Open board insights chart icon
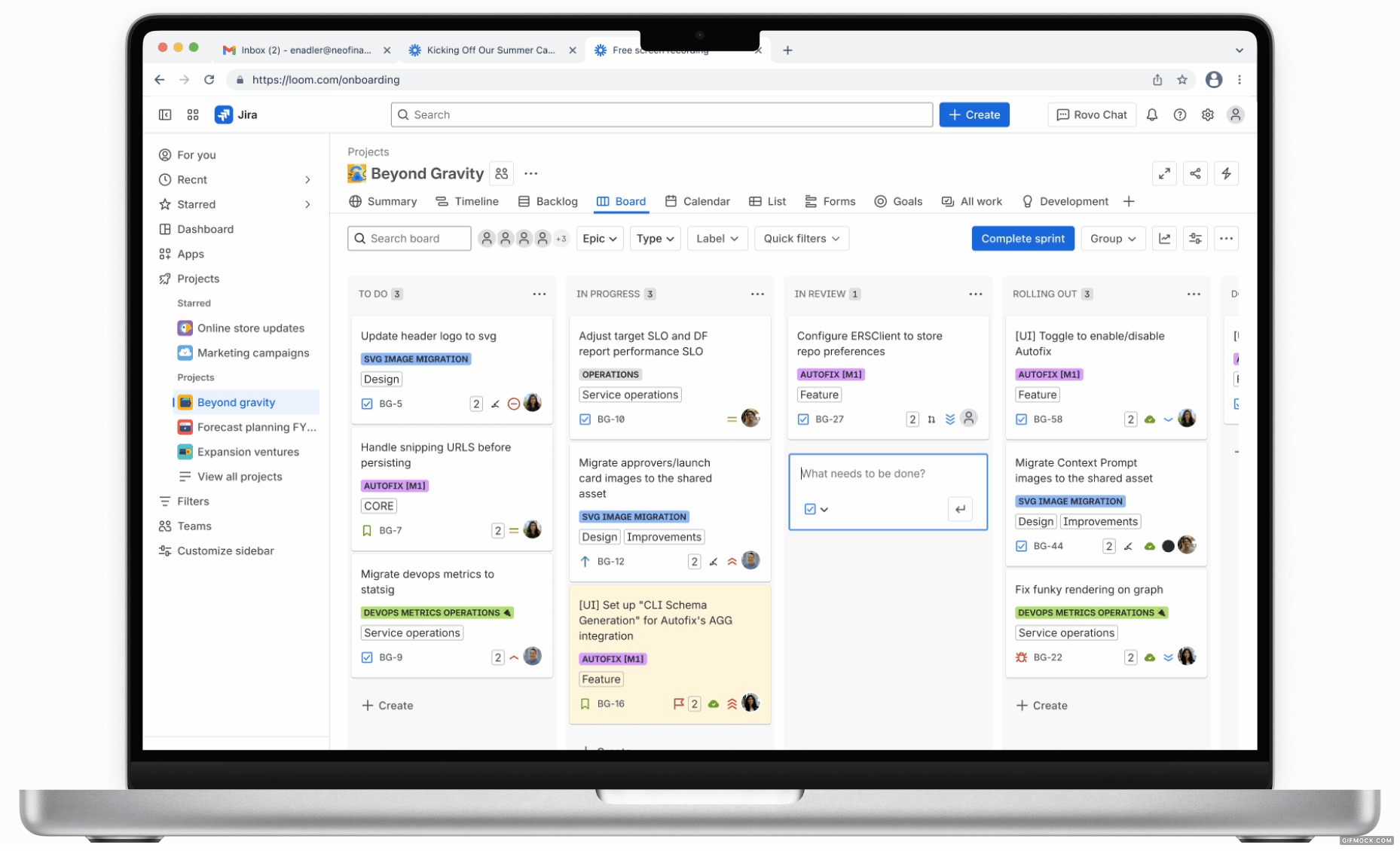Screen dimensions: 1400x851 click(1165, 239)
